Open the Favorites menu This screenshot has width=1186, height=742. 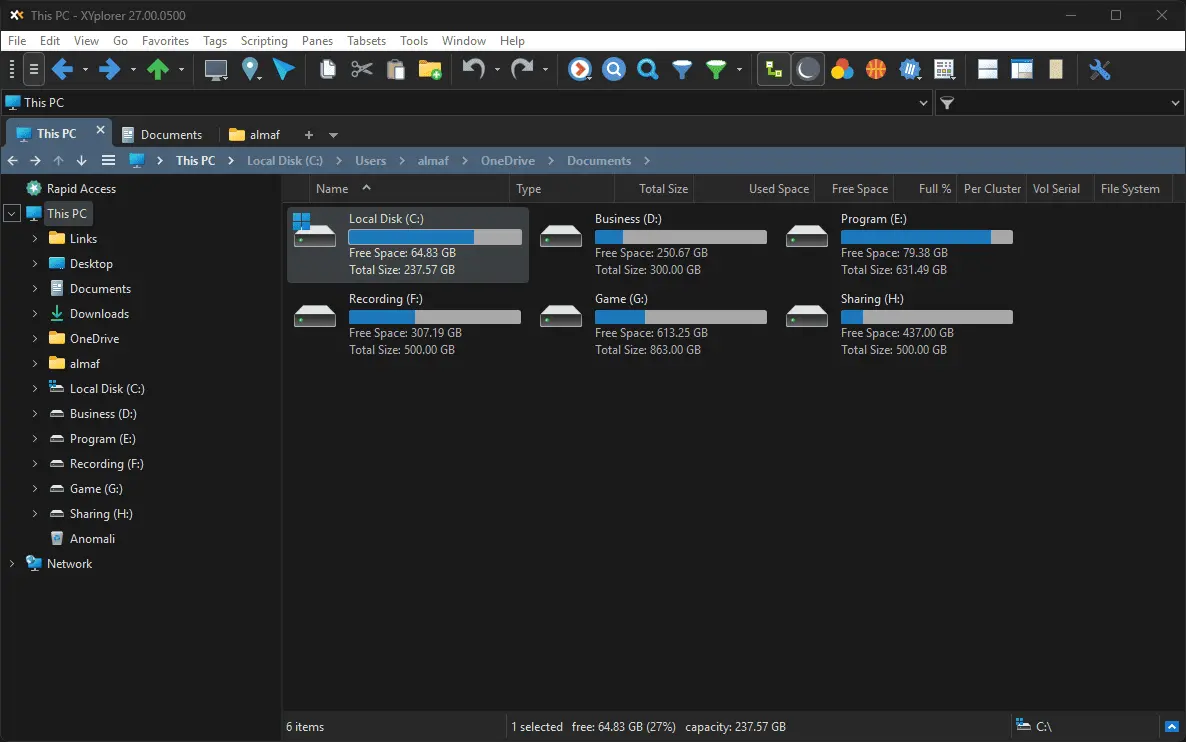pyautogui.click(x=165, y=41)
